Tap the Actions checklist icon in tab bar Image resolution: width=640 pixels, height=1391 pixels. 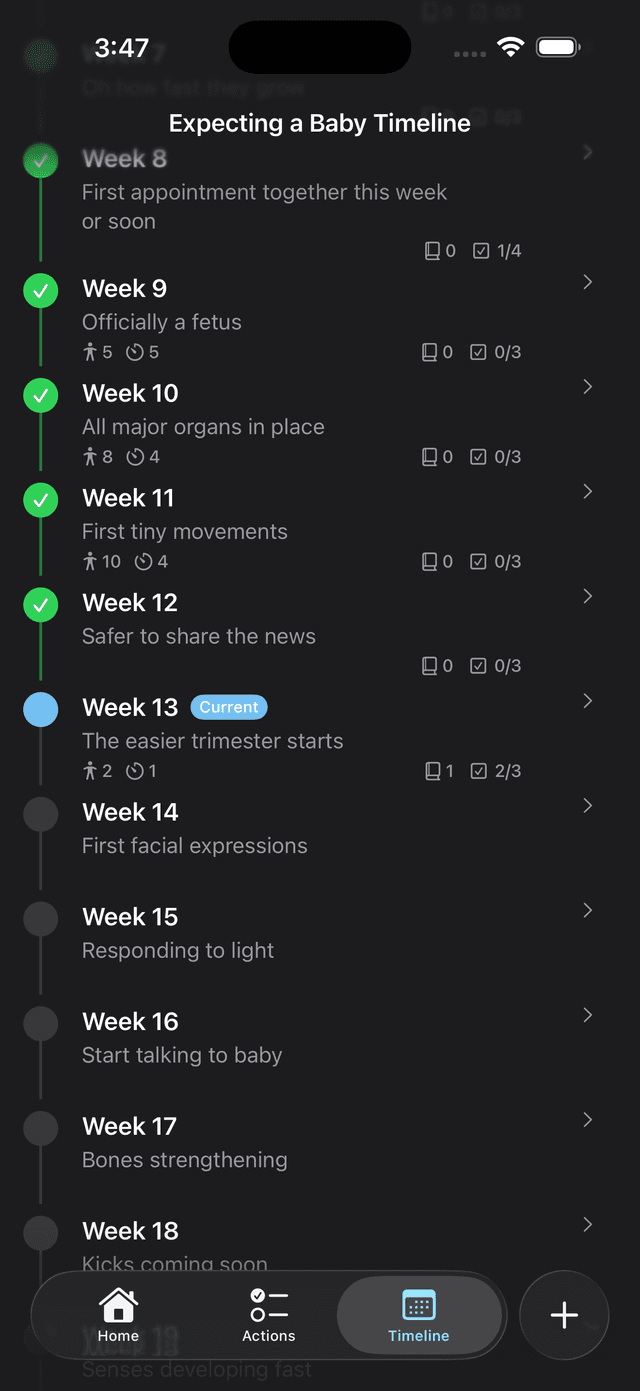pos(268,1303)
